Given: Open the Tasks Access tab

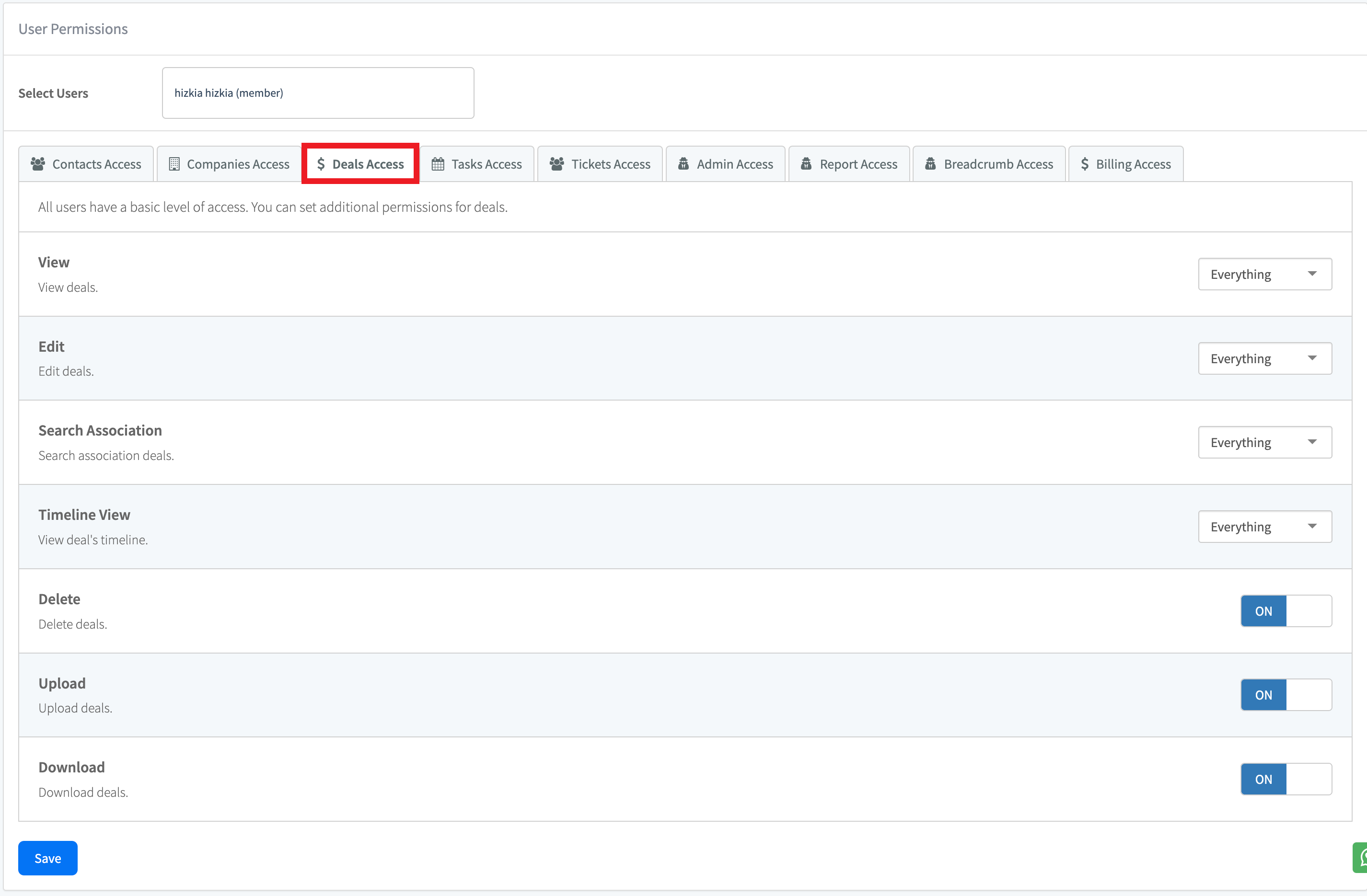Looking at the screenshot, I should (477, 164).
